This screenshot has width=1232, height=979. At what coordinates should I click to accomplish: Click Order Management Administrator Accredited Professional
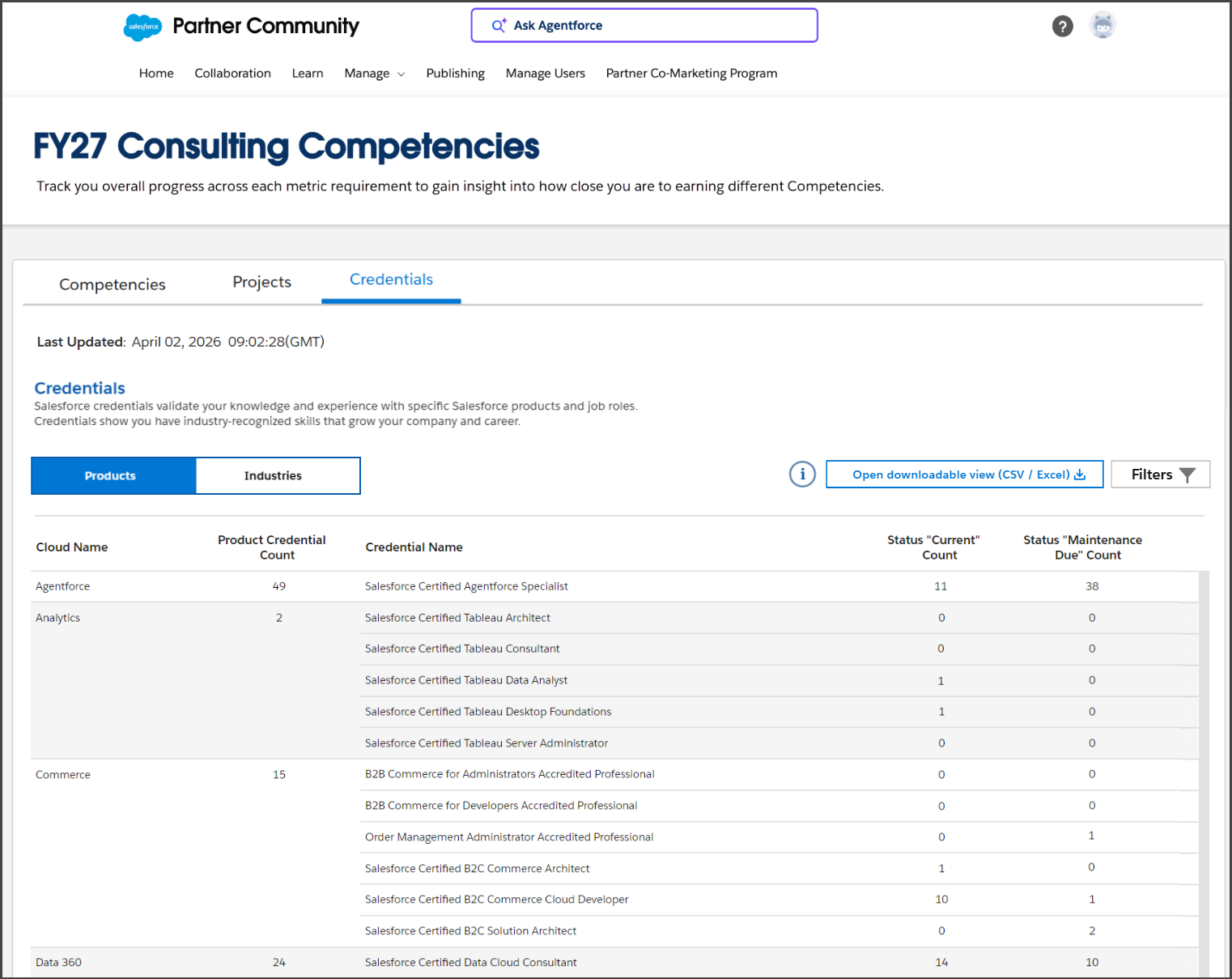click(509, 837)
